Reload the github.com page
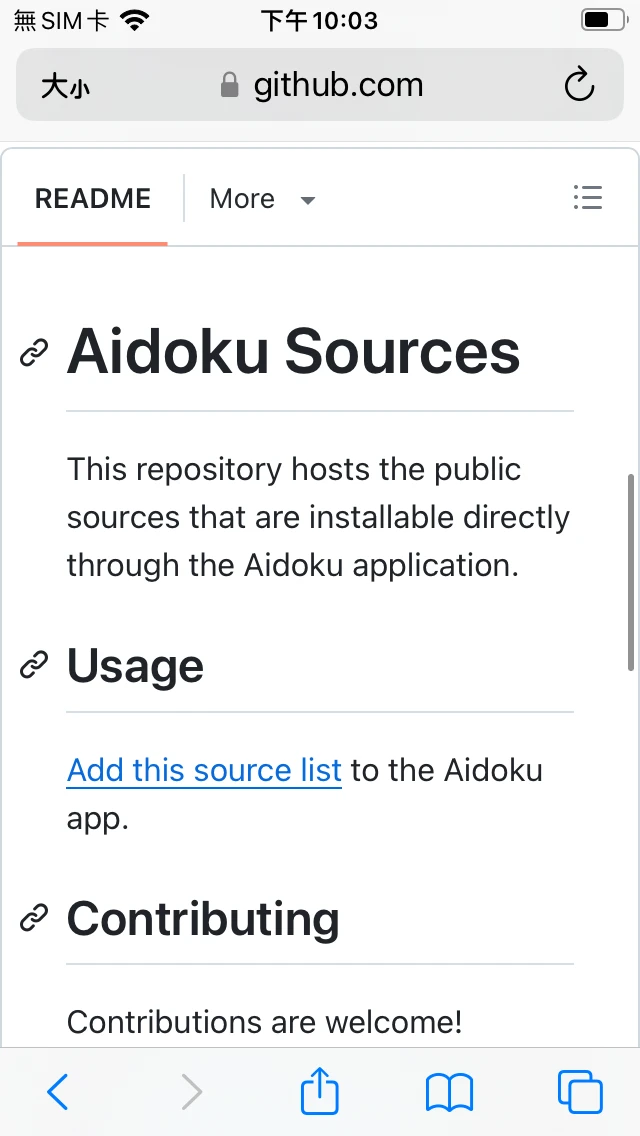This screenshot has height=1136, width=640. [x=579, y=86]
